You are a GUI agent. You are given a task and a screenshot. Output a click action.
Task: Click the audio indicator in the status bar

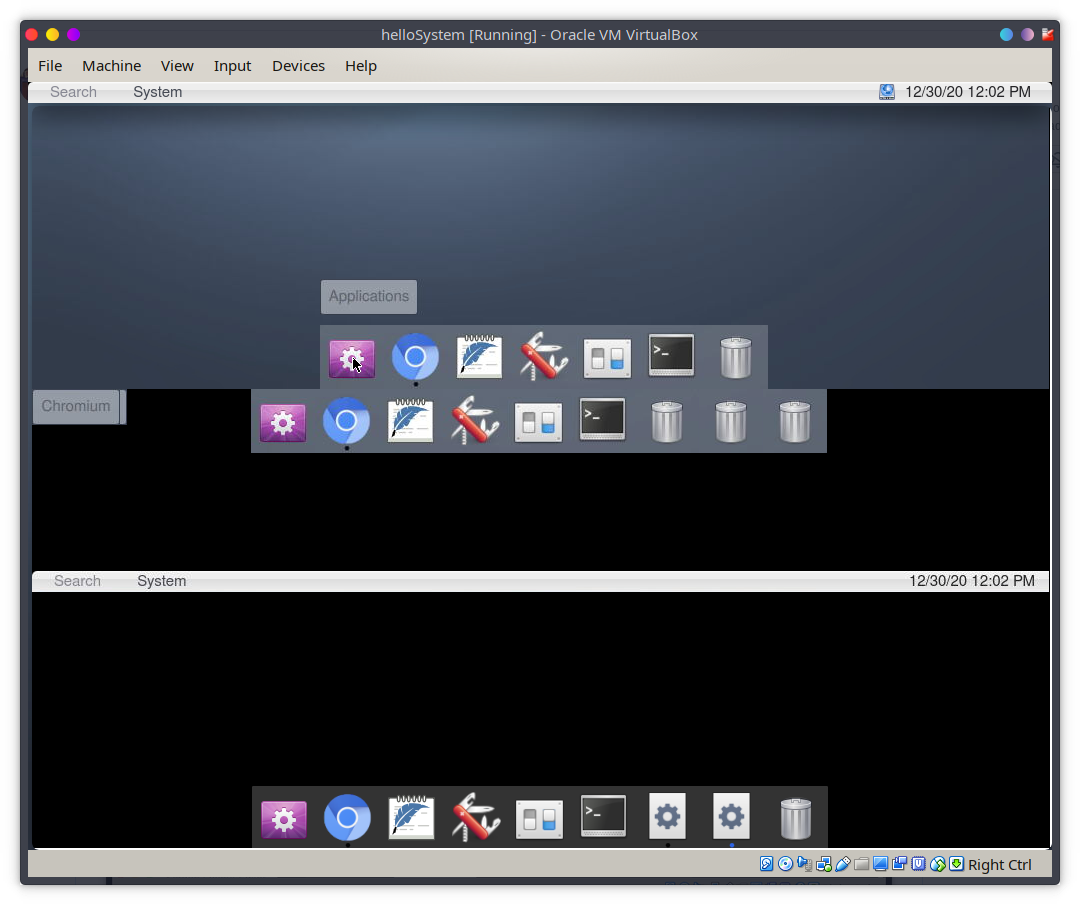click(804, 864)
